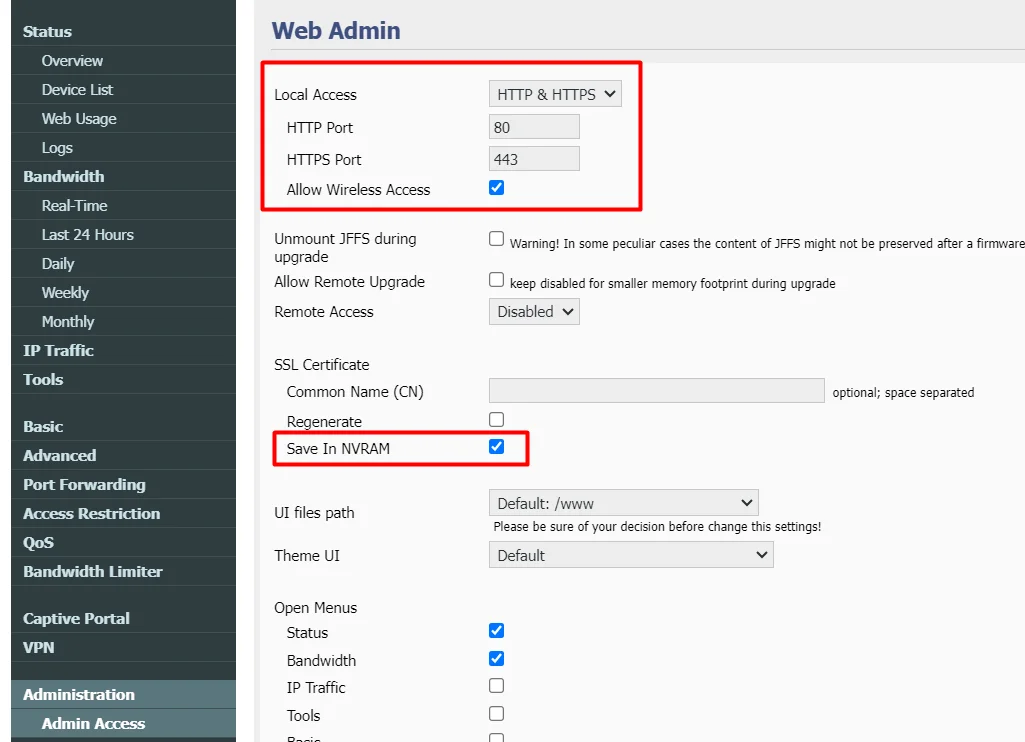Check Tools under Open Menus
This screenshot has width=1025, height=742.
496,713
